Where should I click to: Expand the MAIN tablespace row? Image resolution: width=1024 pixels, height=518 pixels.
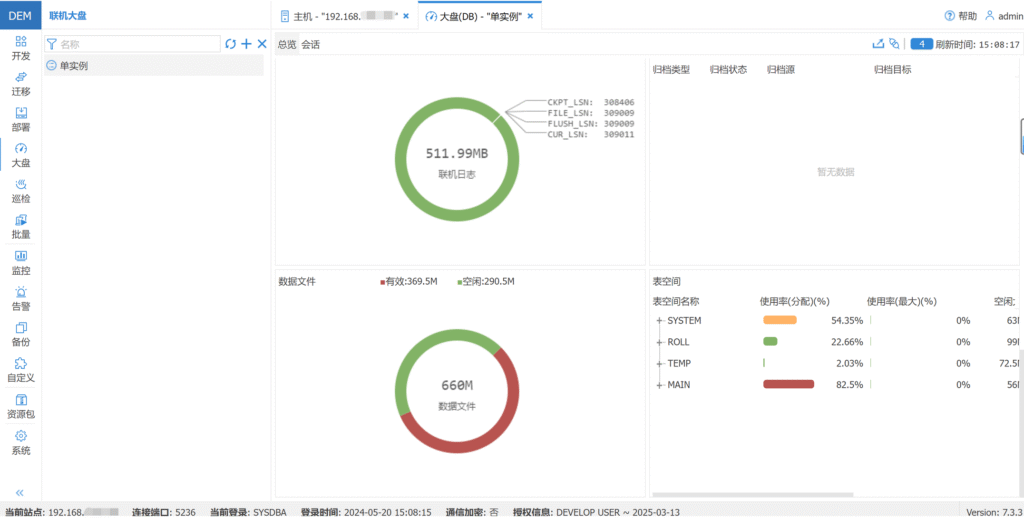pyautogui.click(x=659, y=385)
